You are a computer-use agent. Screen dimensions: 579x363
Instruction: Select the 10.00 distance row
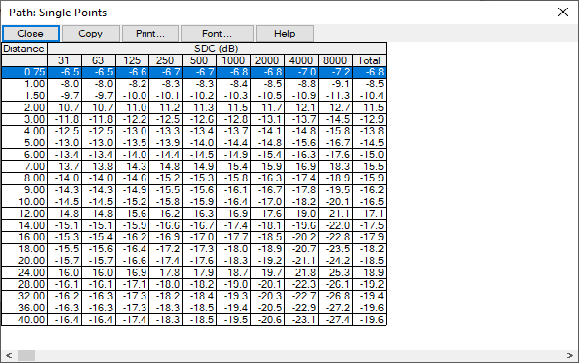pos(194,202)
